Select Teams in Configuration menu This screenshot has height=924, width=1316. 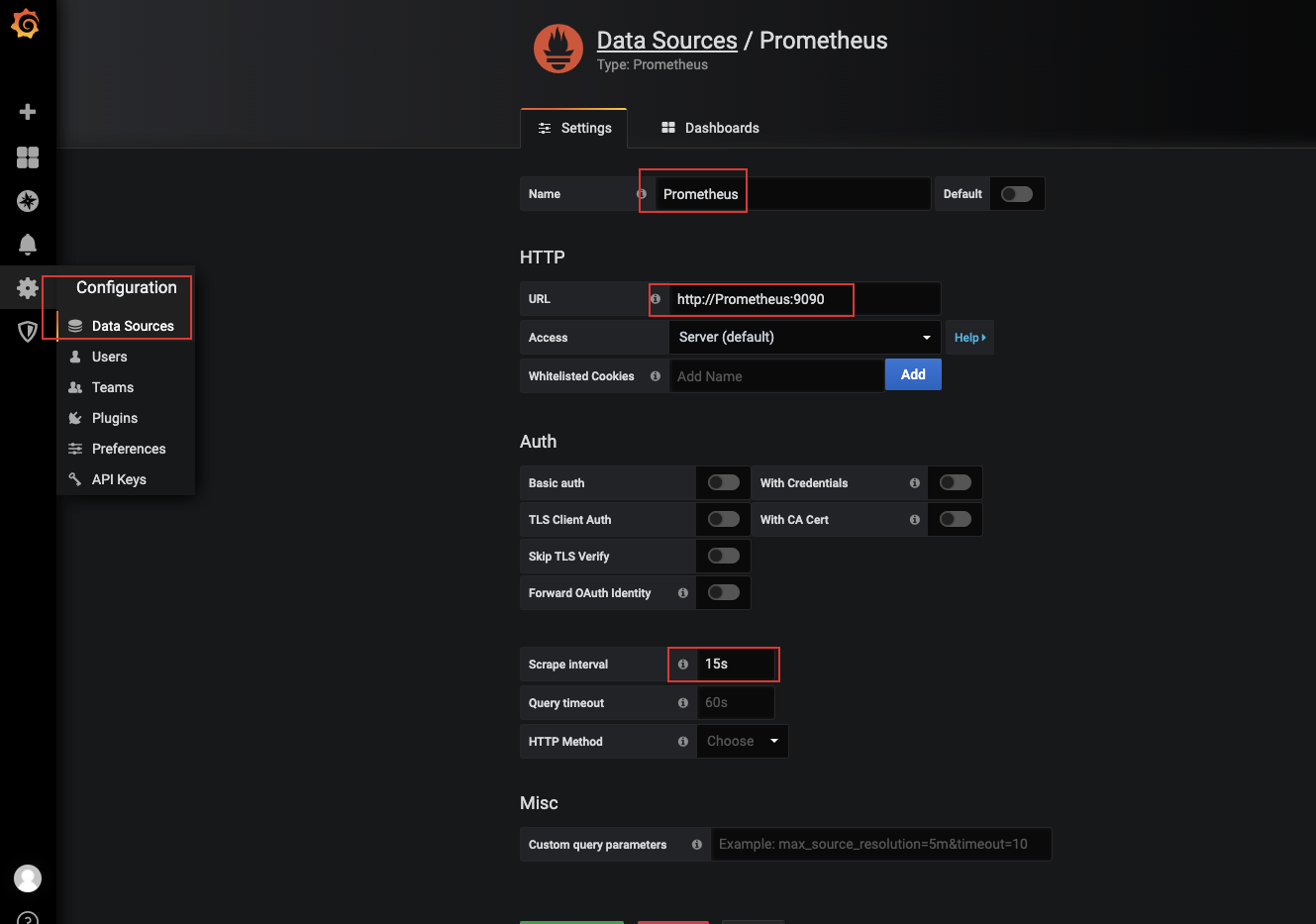126,387
